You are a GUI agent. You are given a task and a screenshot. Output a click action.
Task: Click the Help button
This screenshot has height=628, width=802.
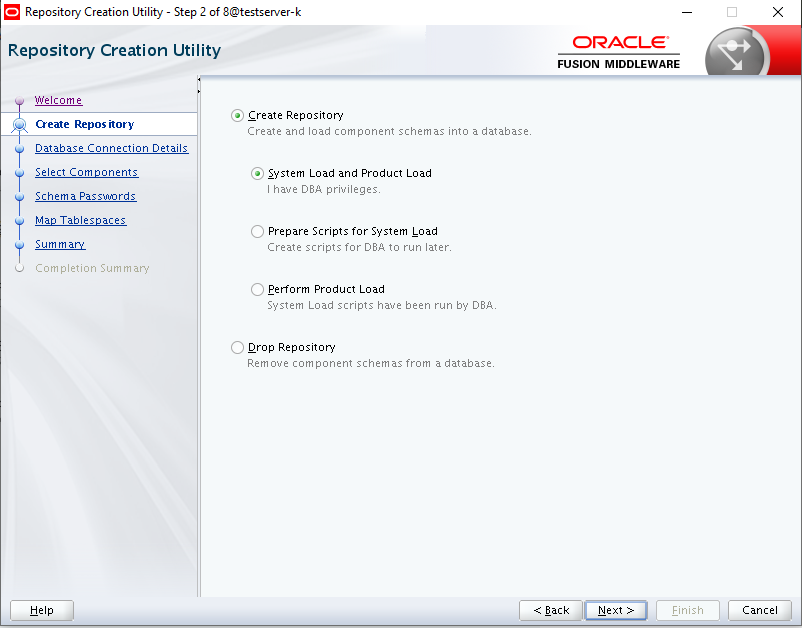click(x=42, y=610)
